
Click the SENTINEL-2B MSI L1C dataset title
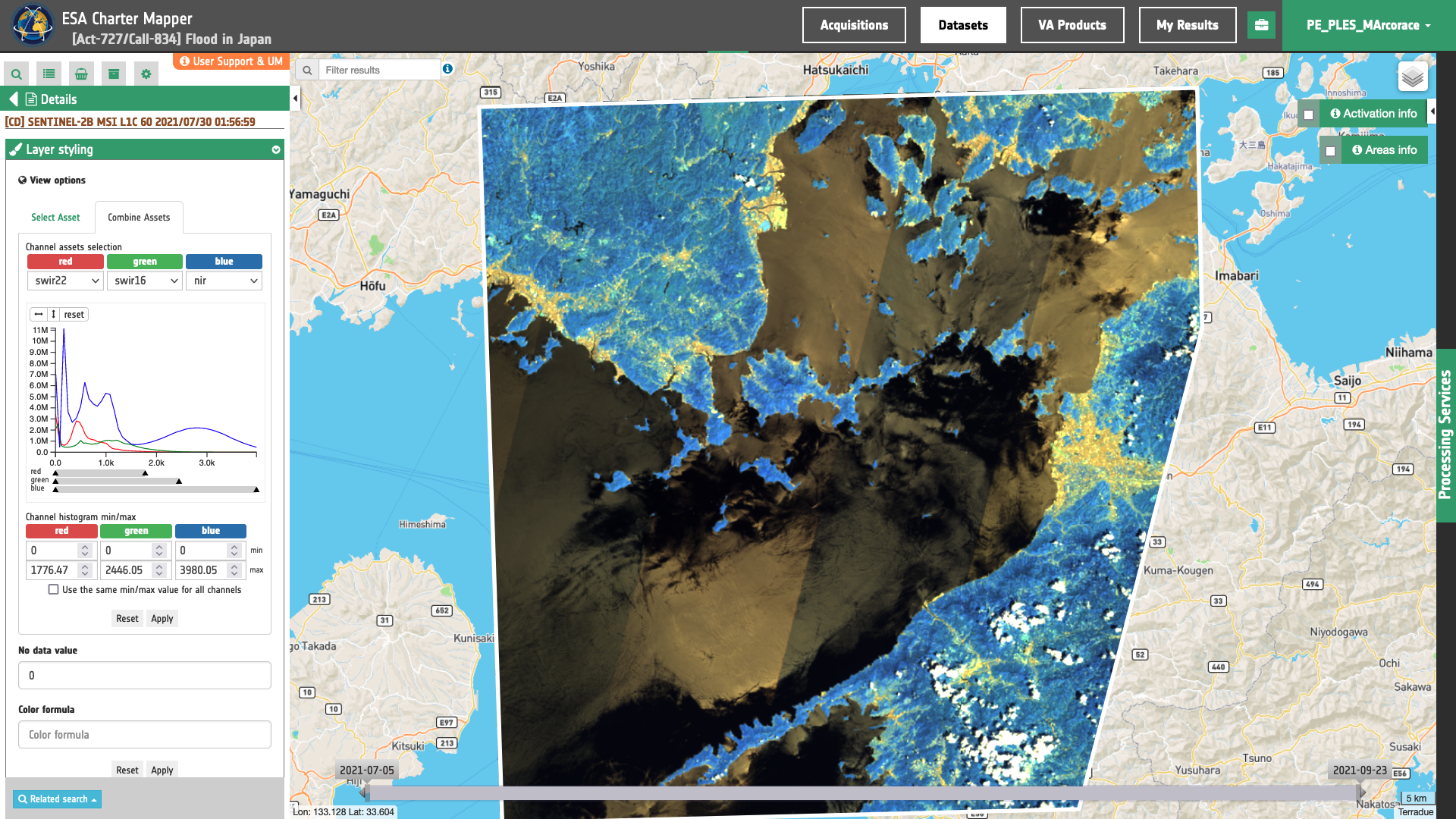click(x=130, y=122)
